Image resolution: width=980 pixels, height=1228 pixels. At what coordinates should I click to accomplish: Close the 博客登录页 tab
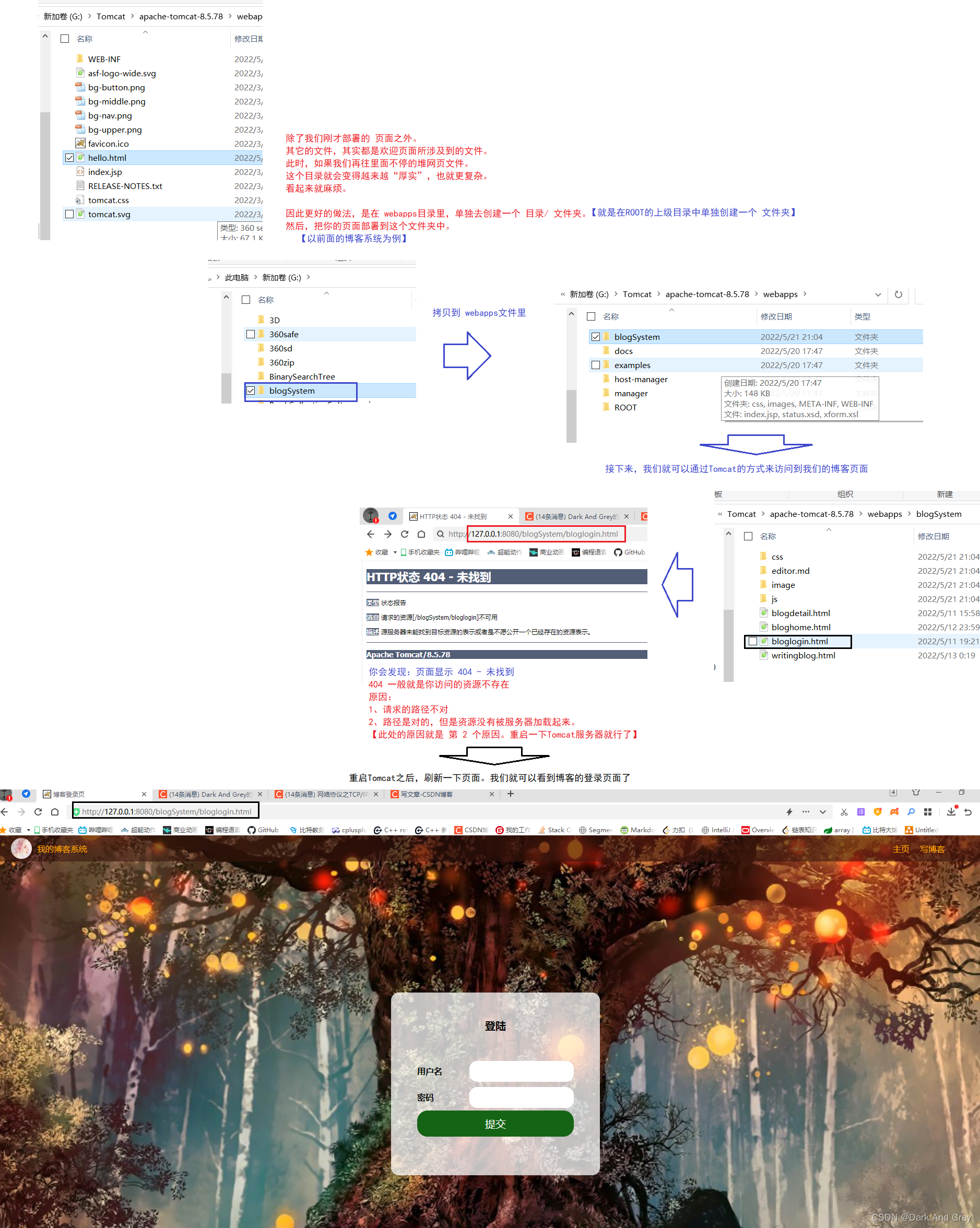144,794
